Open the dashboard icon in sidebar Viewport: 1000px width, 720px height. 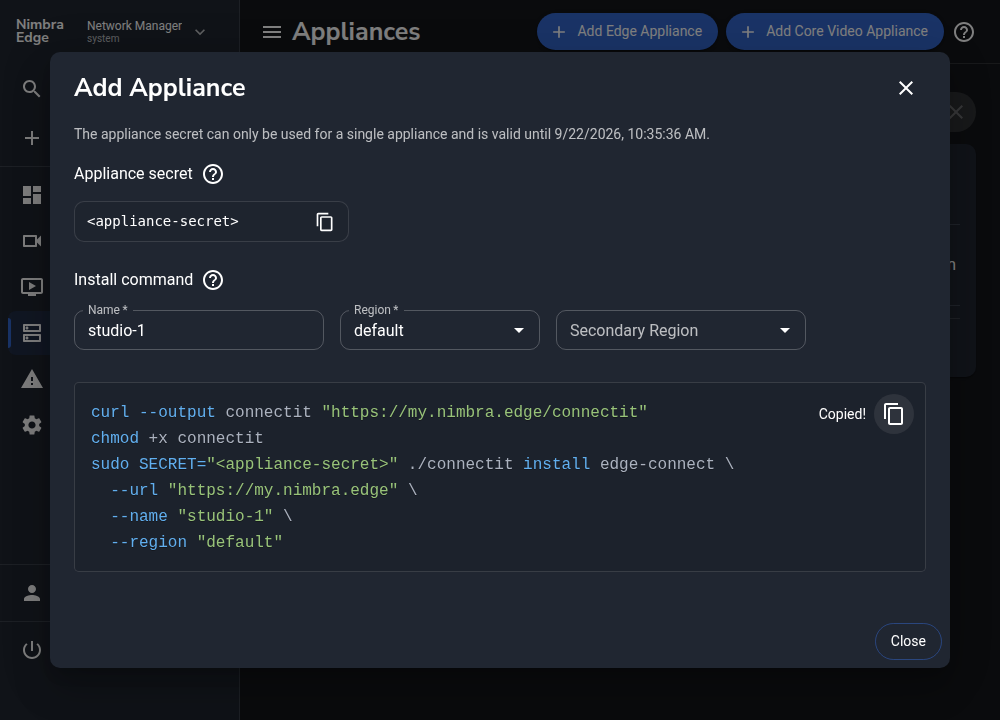click(x=31, y=195)
